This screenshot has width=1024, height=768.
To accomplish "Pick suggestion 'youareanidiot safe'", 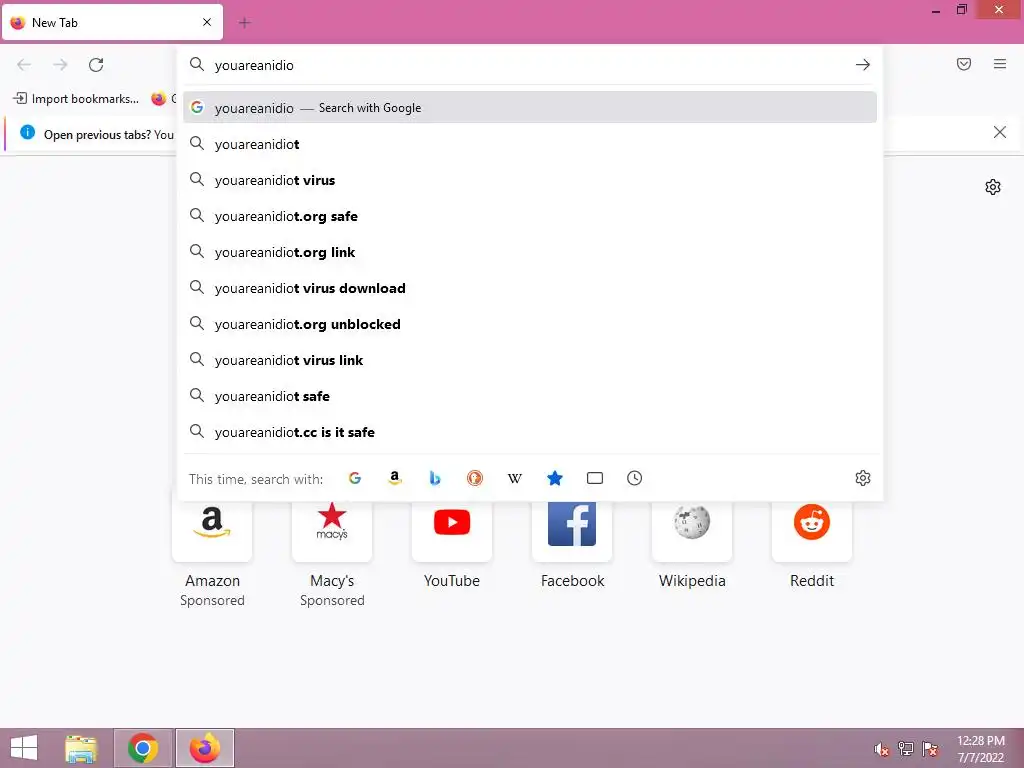I will [x=530, y=396].
